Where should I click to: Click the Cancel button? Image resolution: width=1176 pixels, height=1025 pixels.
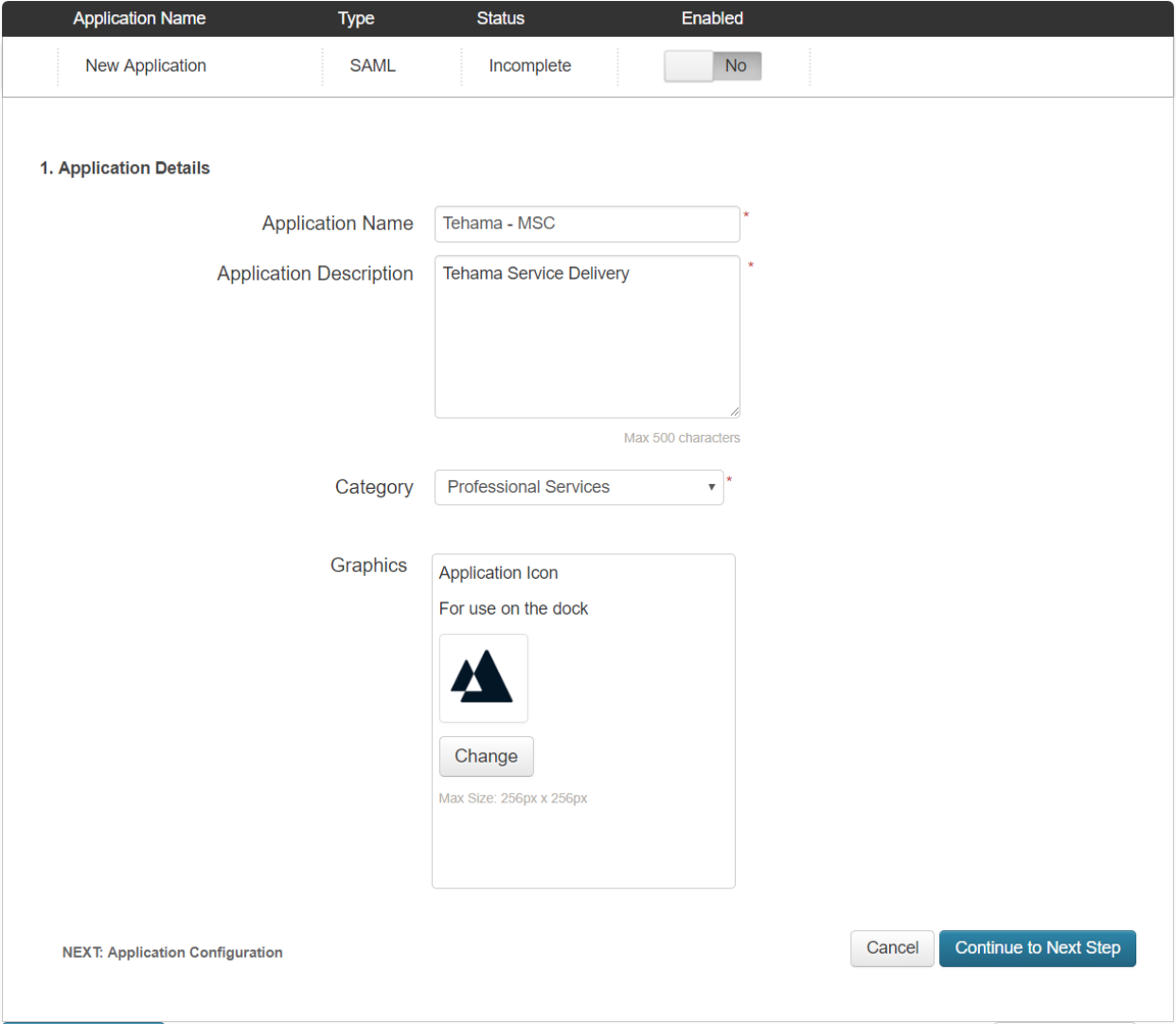pos(891,947)
